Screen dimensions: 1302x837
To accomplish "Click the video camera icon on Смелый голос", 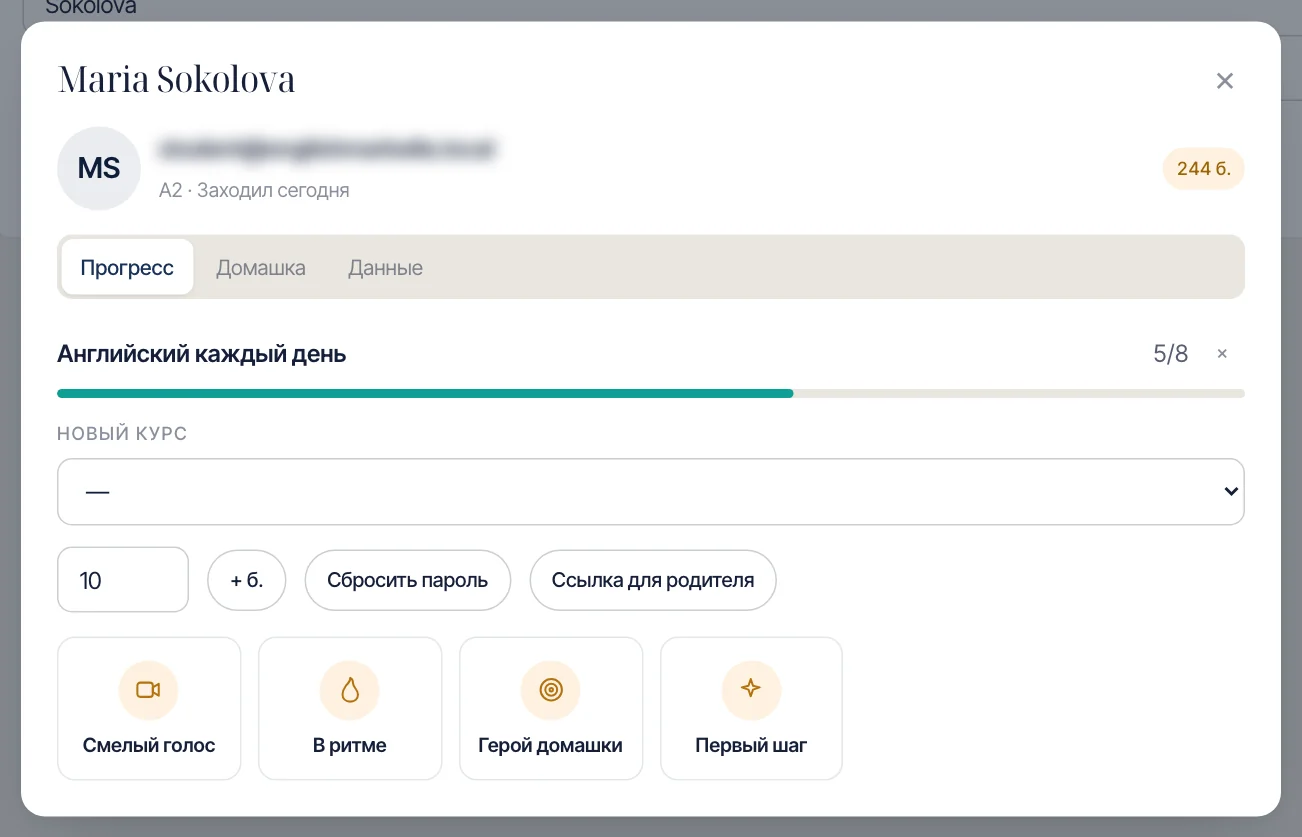I will point(148,690).
